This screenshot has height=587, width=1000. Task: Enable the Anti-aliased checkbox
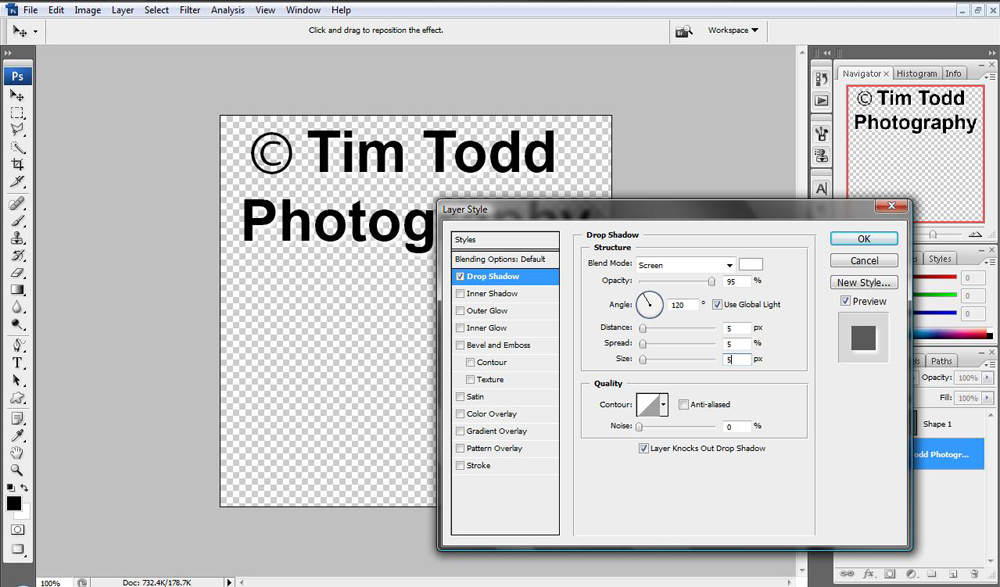[683, 405]
